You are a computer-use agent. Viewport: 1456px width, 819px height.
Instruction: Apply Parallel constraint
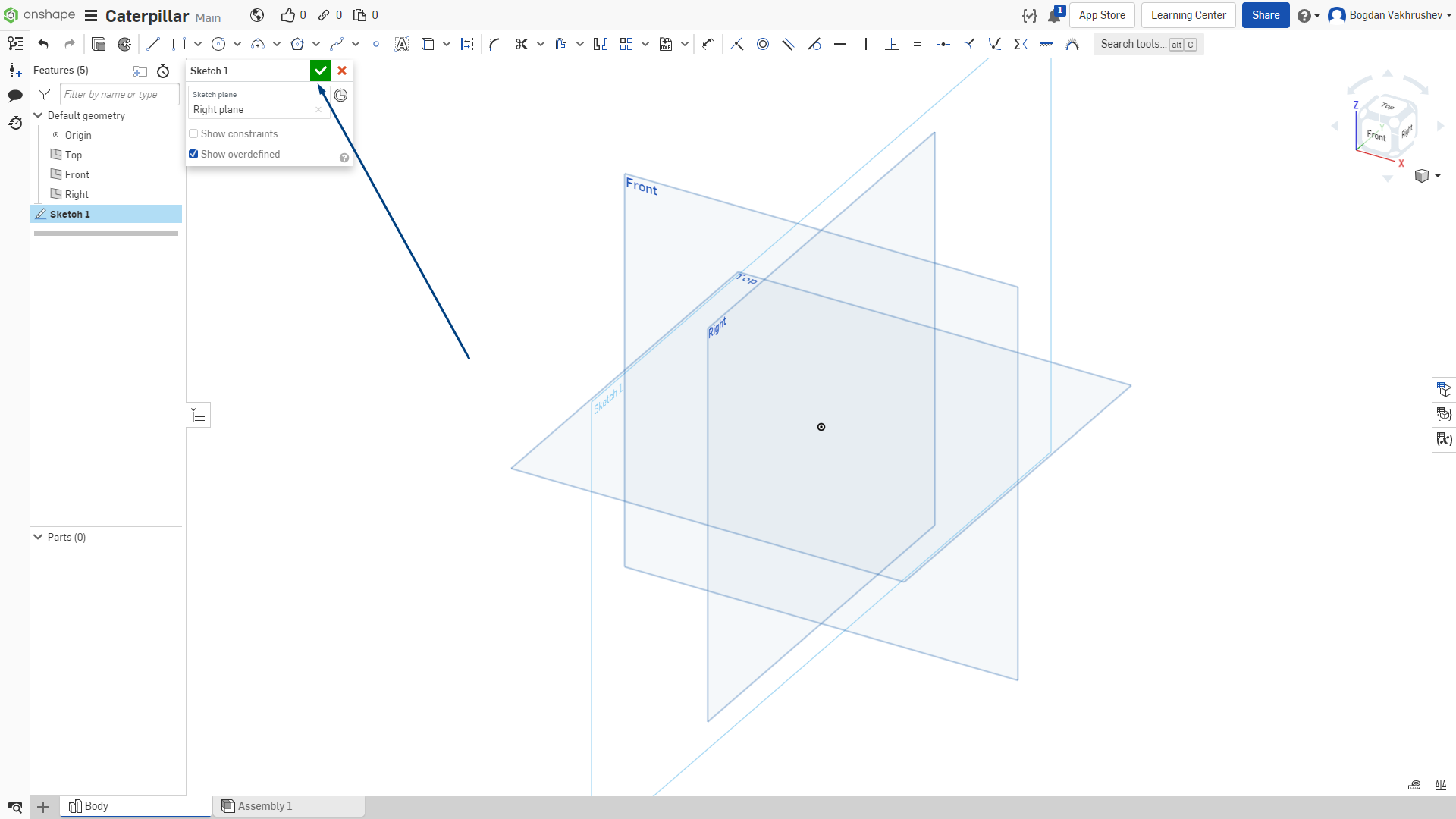point(789,44)
